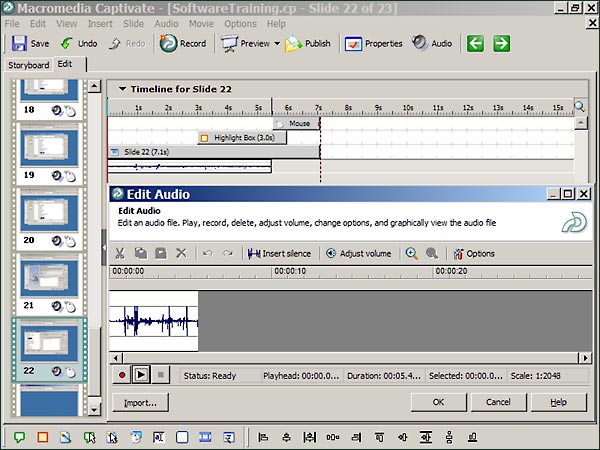
Task: Click the Paste icon in Edit Audio
Action: [161, 253]
